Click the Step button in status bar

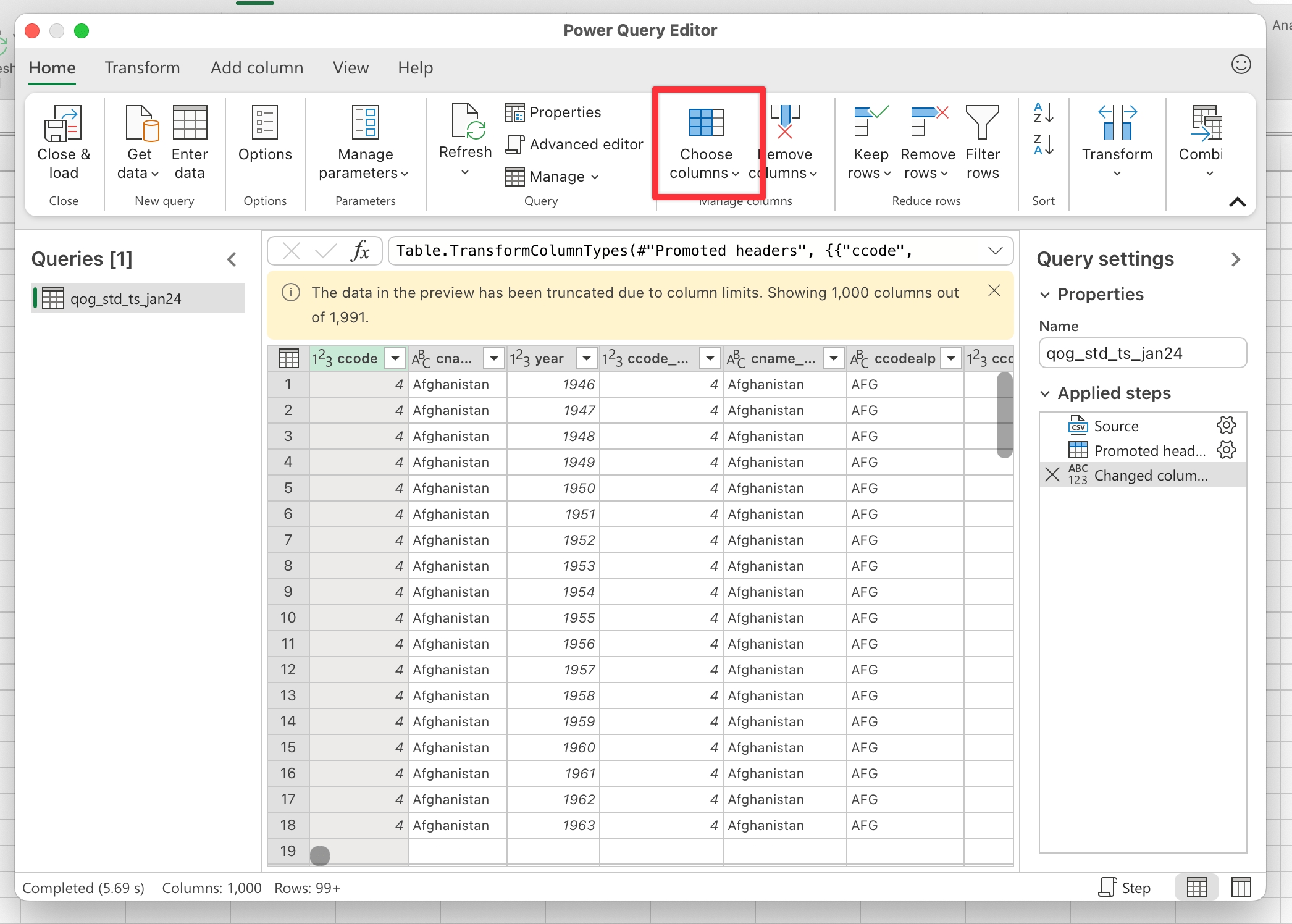[x=1125, y=888]
